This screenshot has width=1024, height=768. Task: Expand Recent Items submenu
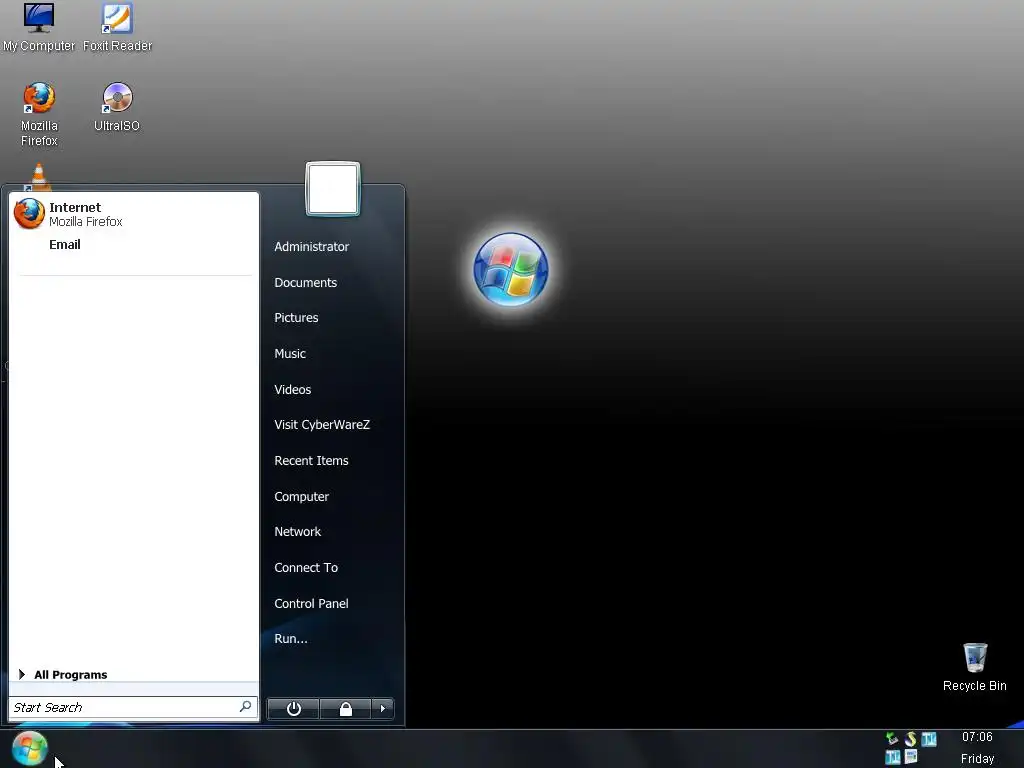312,461
